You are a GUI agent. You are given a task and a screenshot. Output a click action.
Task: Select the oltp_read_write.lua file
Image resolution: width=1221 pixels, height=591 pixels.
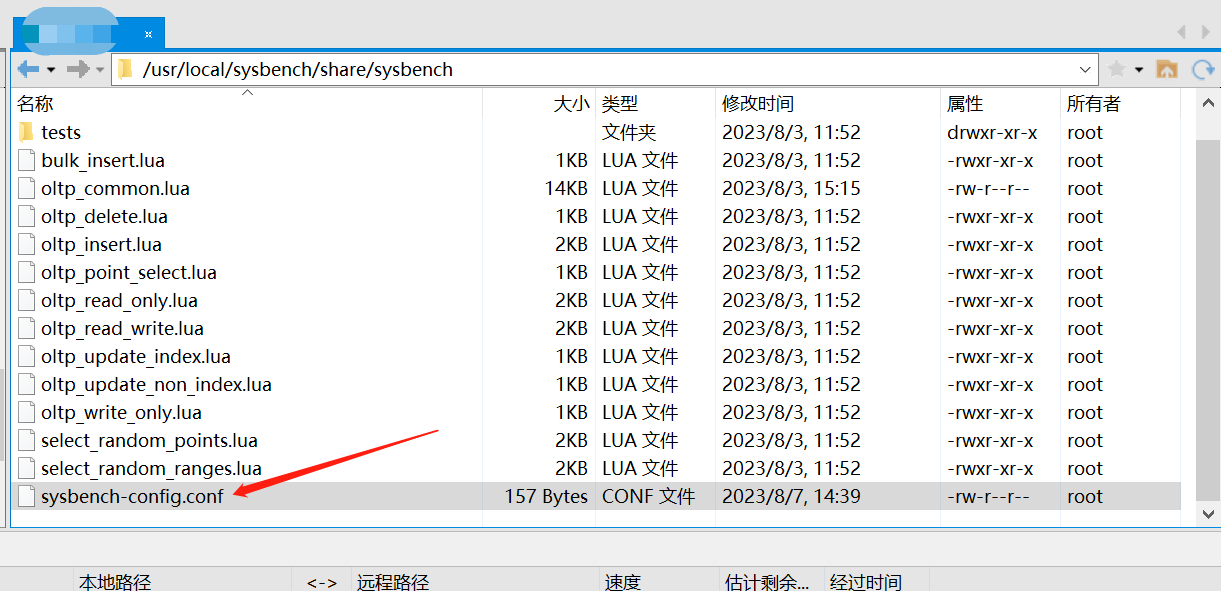pos(122,328)
